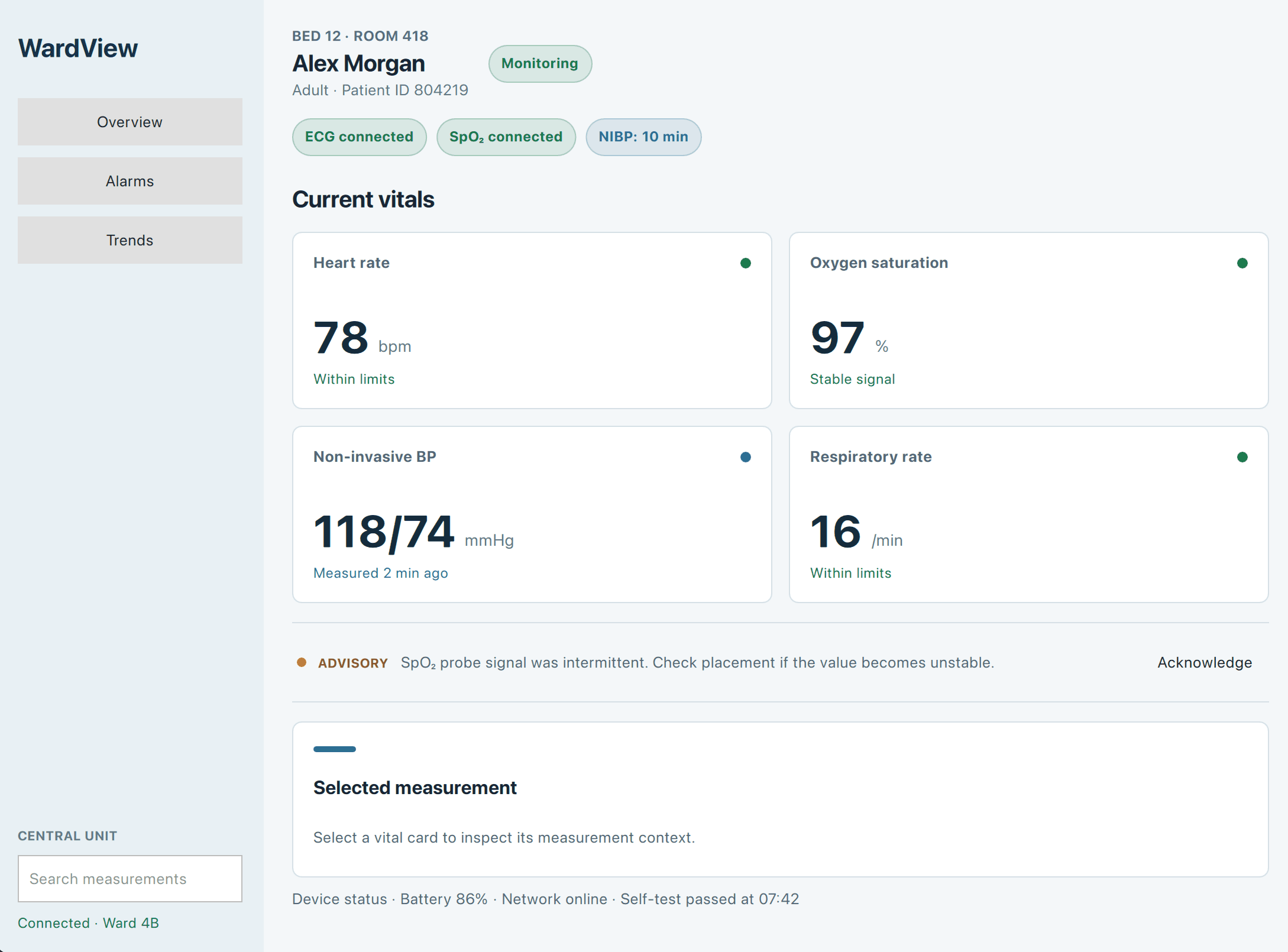The width and height of the screenshot is (1288, 952).
Task: Click the 78 bpm heart rate value
Action: coord(362,338)
